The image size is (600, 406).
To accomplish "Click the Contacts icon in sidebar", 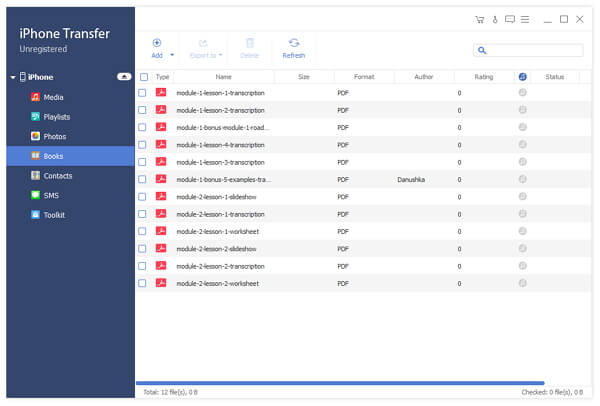I will (35, 175).
